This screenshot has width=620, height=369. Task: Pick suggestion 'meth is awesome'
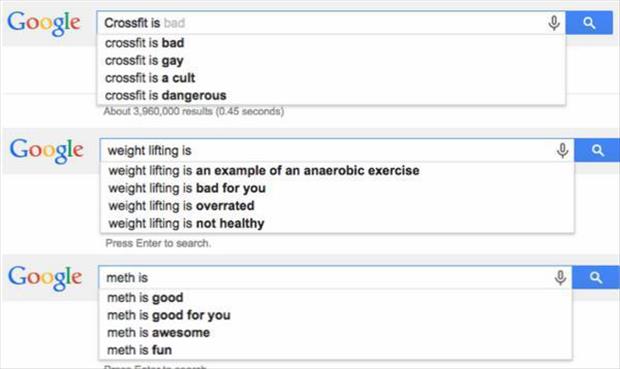[x=335, y=333]
